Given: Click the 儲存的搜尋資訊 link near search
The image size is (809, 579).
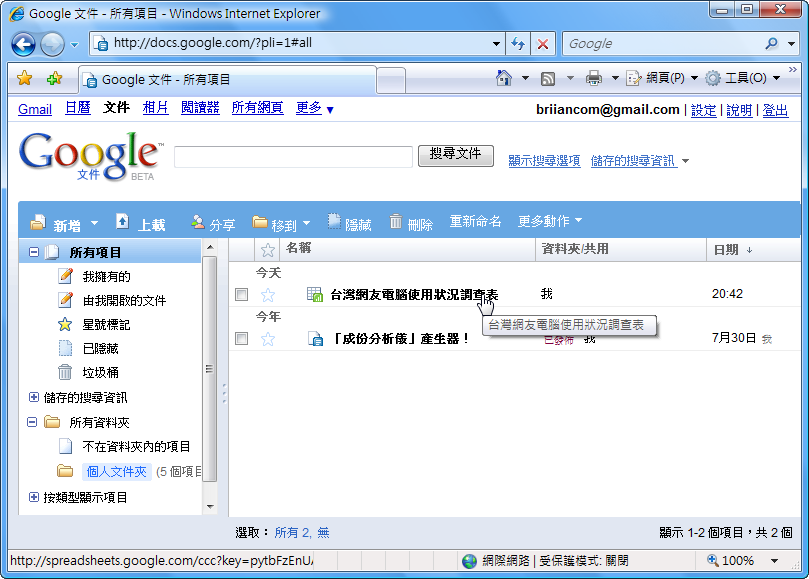Looking at the screenshot, I should (634, 160).
